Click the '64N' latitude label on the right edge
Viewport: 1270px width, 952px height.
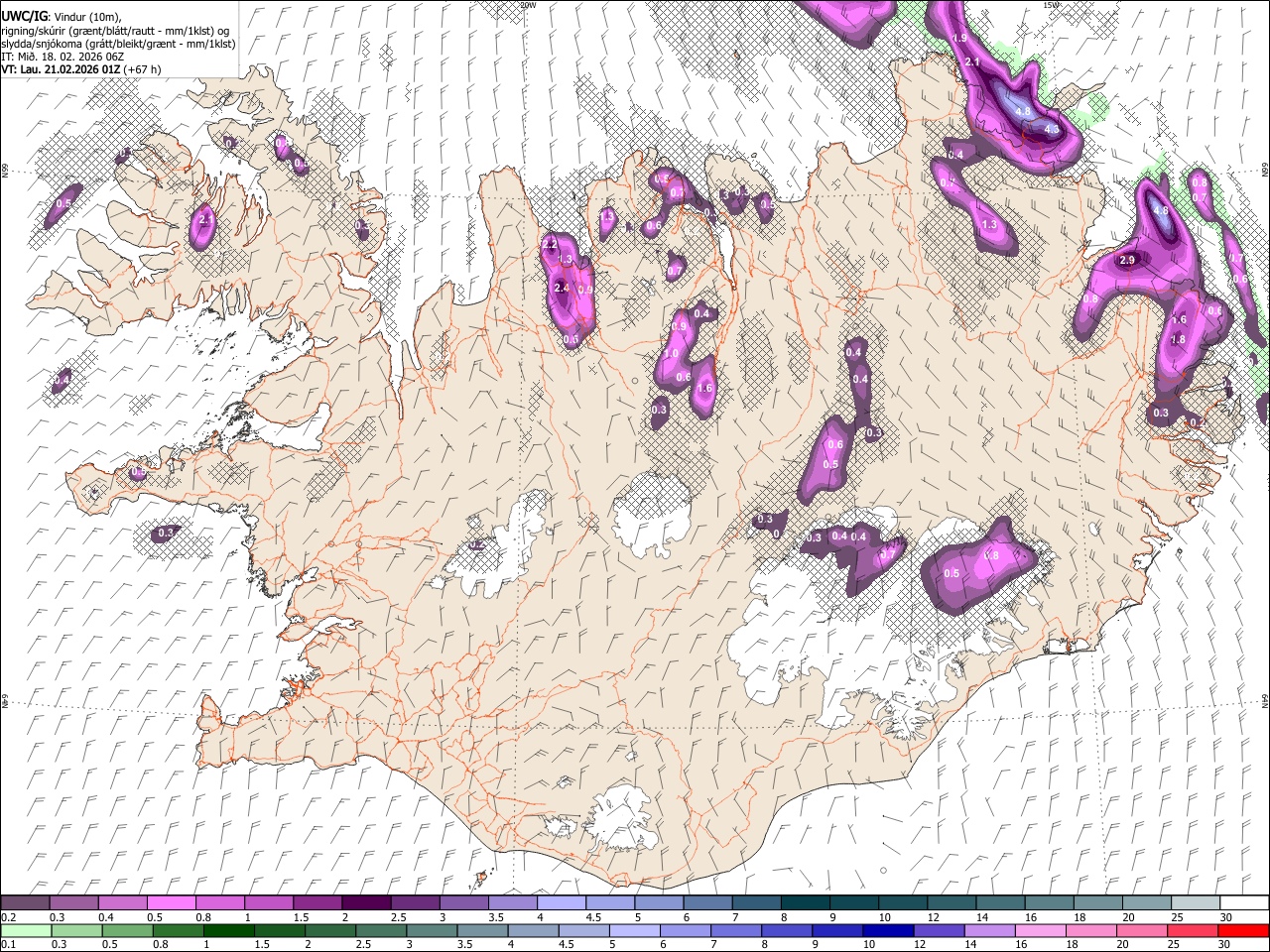(x=1265, y=701)
